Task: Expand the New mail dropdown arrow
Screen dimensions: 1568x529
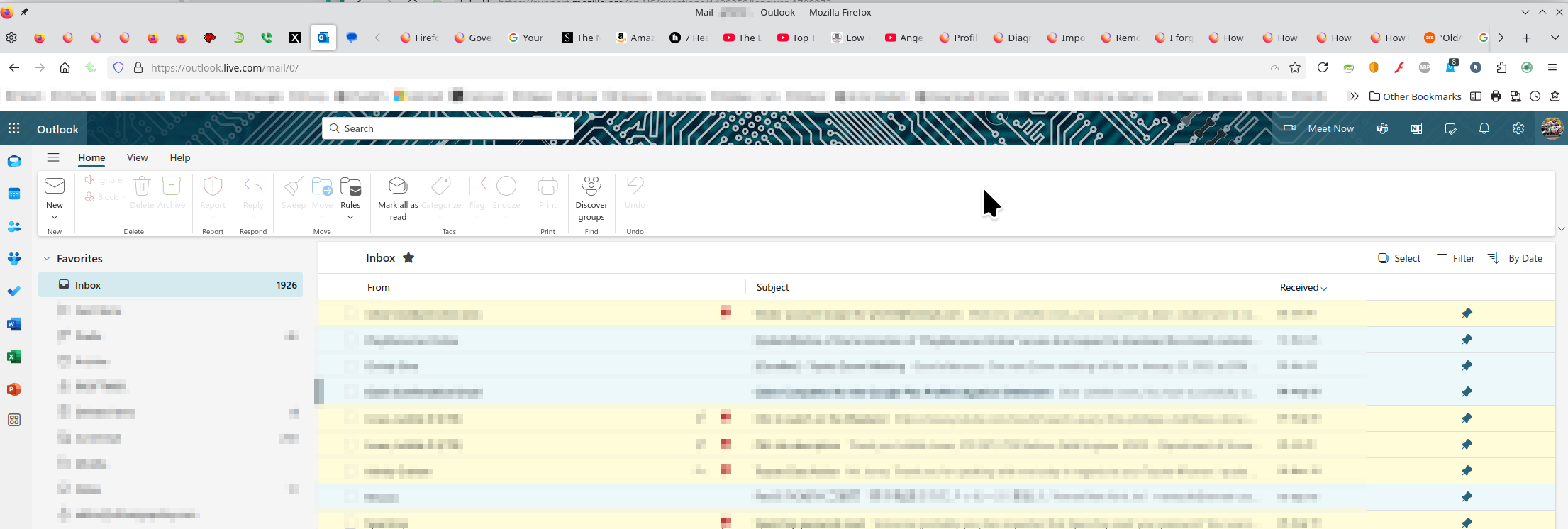Action: 55,217
